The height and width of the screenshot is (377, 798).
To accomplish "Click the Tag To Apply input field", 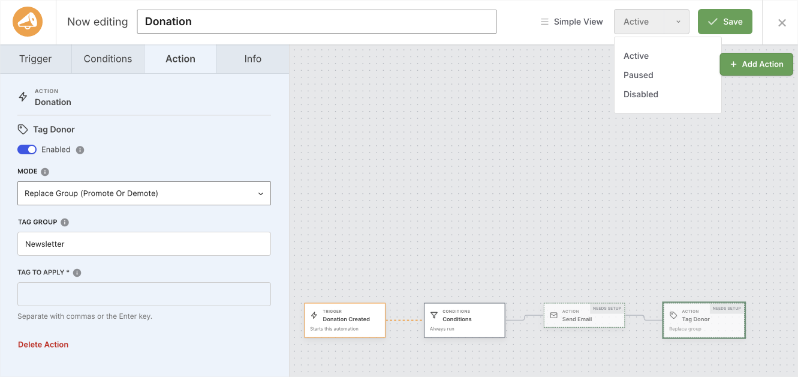I will tap(144, 294).
